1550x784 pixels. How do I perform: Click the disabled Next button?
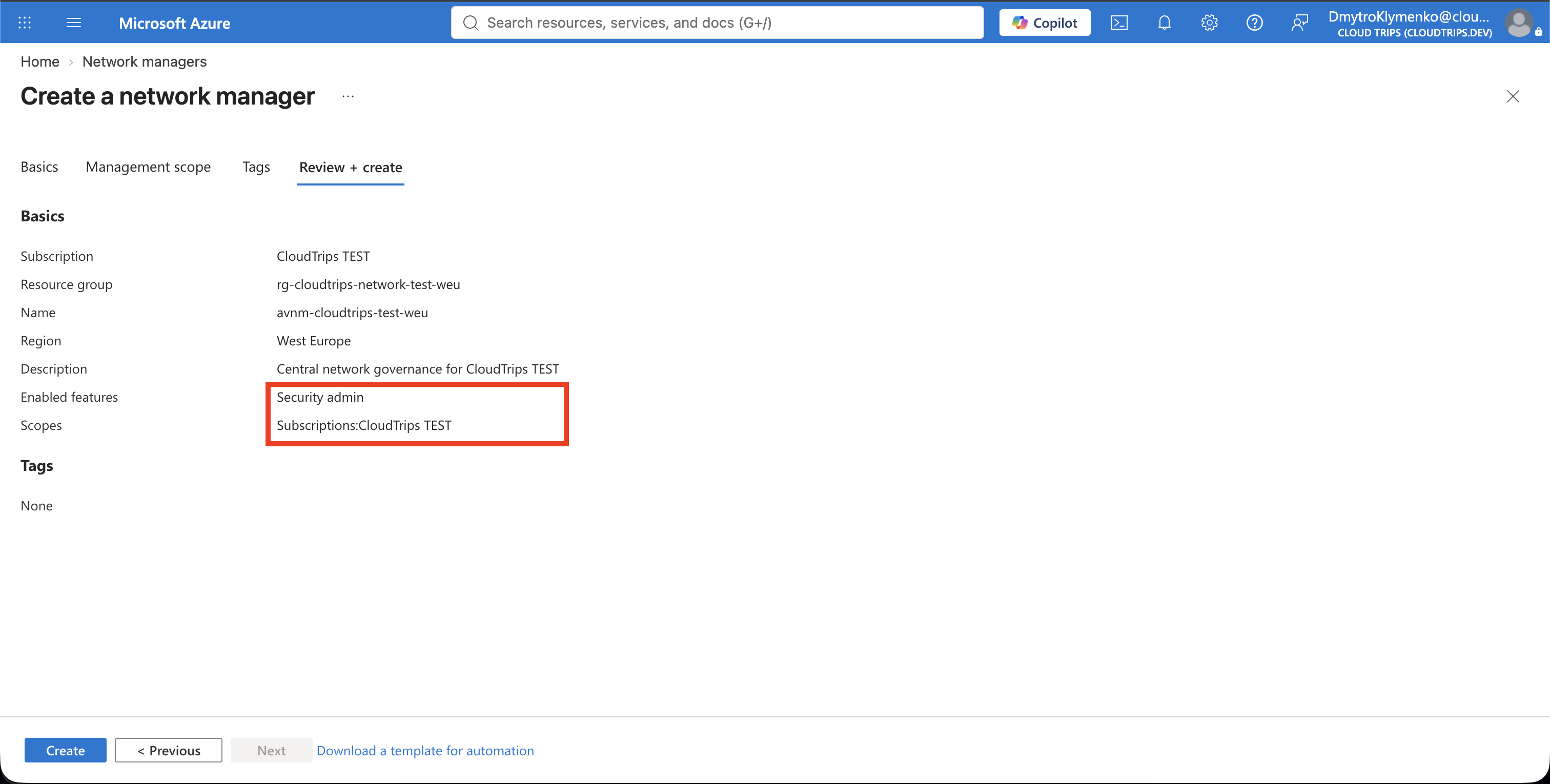tap(271, 750)
